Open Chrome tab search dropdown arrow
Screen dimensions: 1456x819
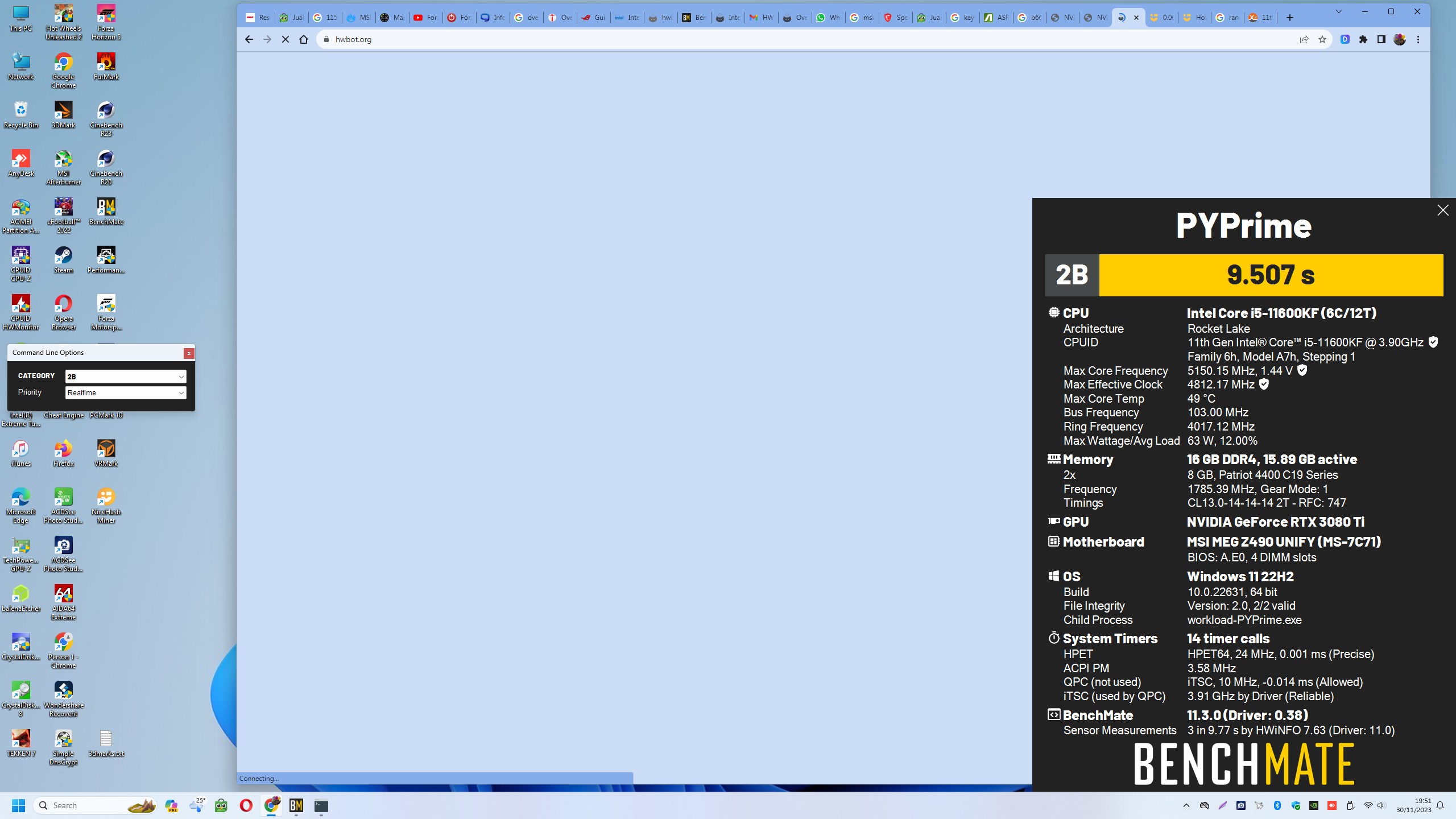(x=1338, y=12)
